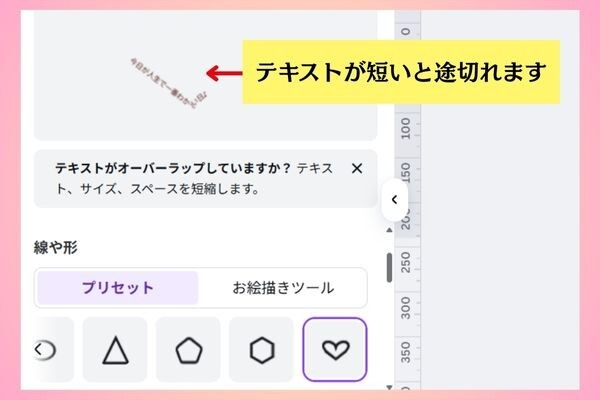The image size is (600, 400).
Task: Click the panel scrollbar thumb
Action: [389, 268]
